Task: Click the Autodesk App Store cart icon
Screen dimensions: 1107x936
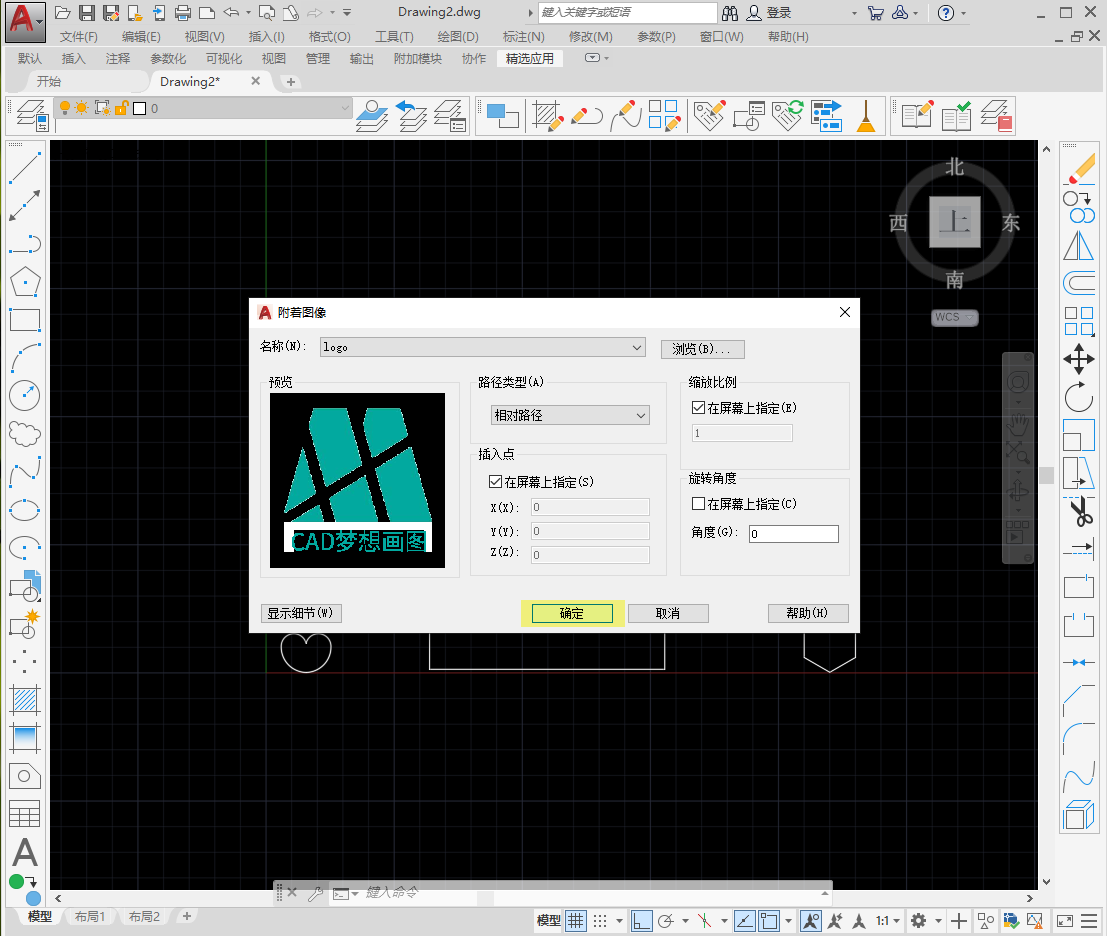Action: point(875,13)
